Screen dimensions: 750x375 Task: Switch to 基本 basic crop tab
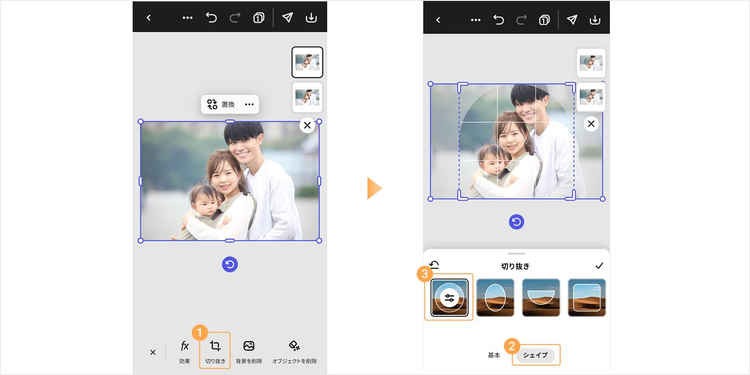coord(494,355)
